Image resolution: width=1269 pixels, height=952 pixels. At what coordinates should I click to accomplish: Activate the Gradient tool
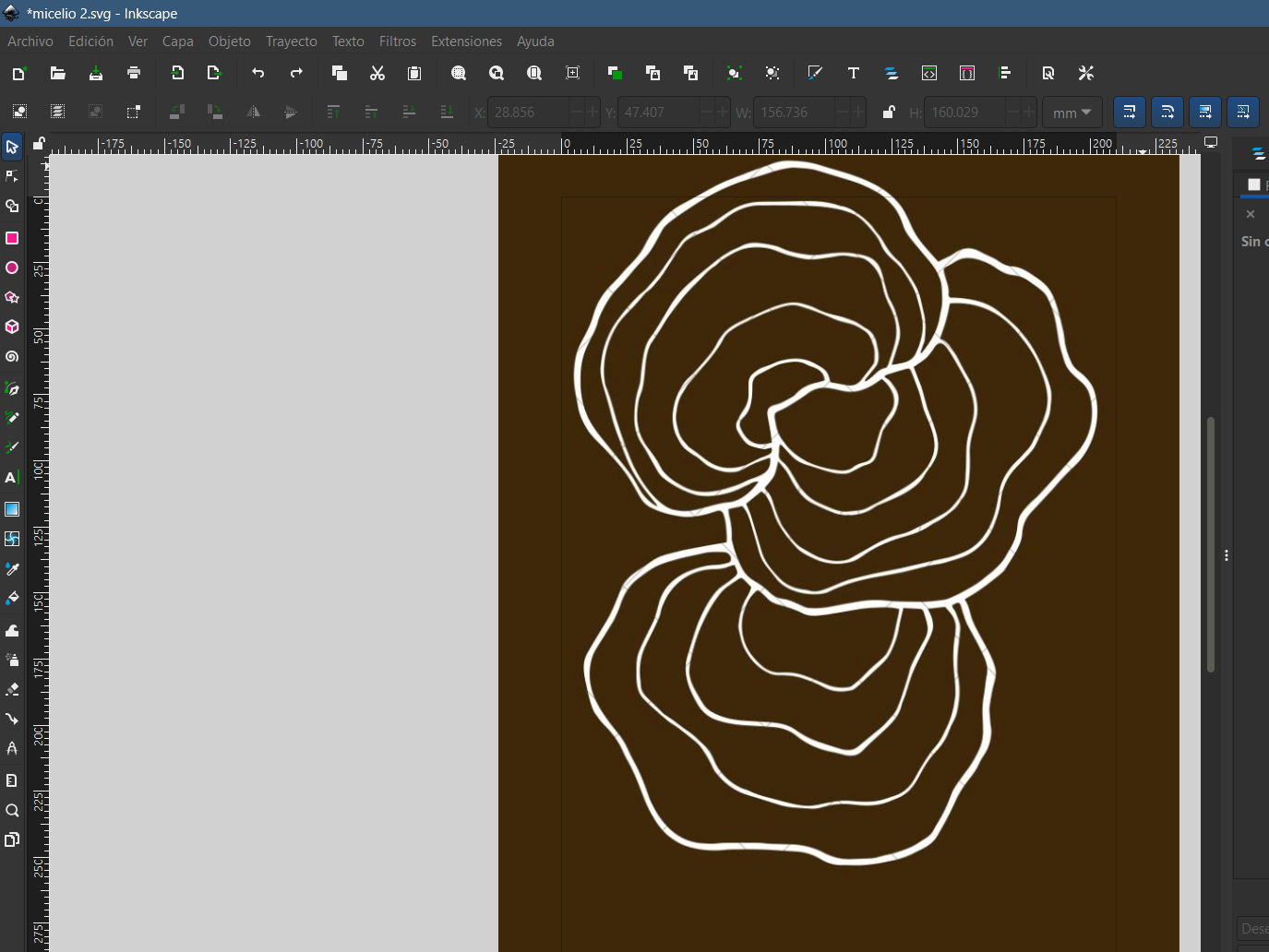tap(12, 509)
